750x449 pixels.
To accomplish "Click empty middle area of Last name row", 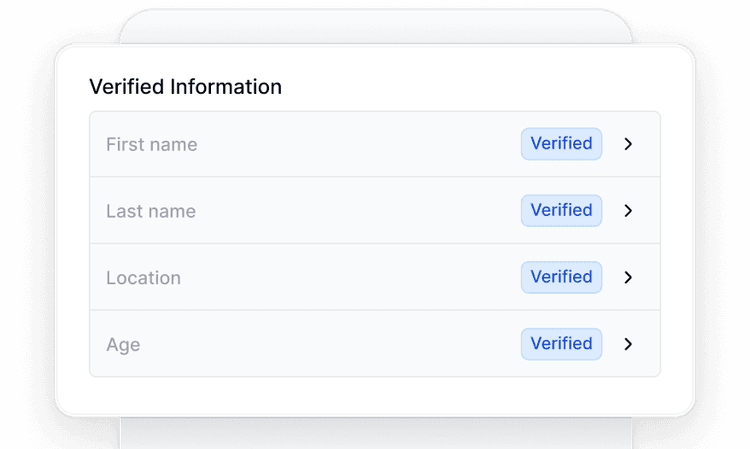I will (350, 211).
